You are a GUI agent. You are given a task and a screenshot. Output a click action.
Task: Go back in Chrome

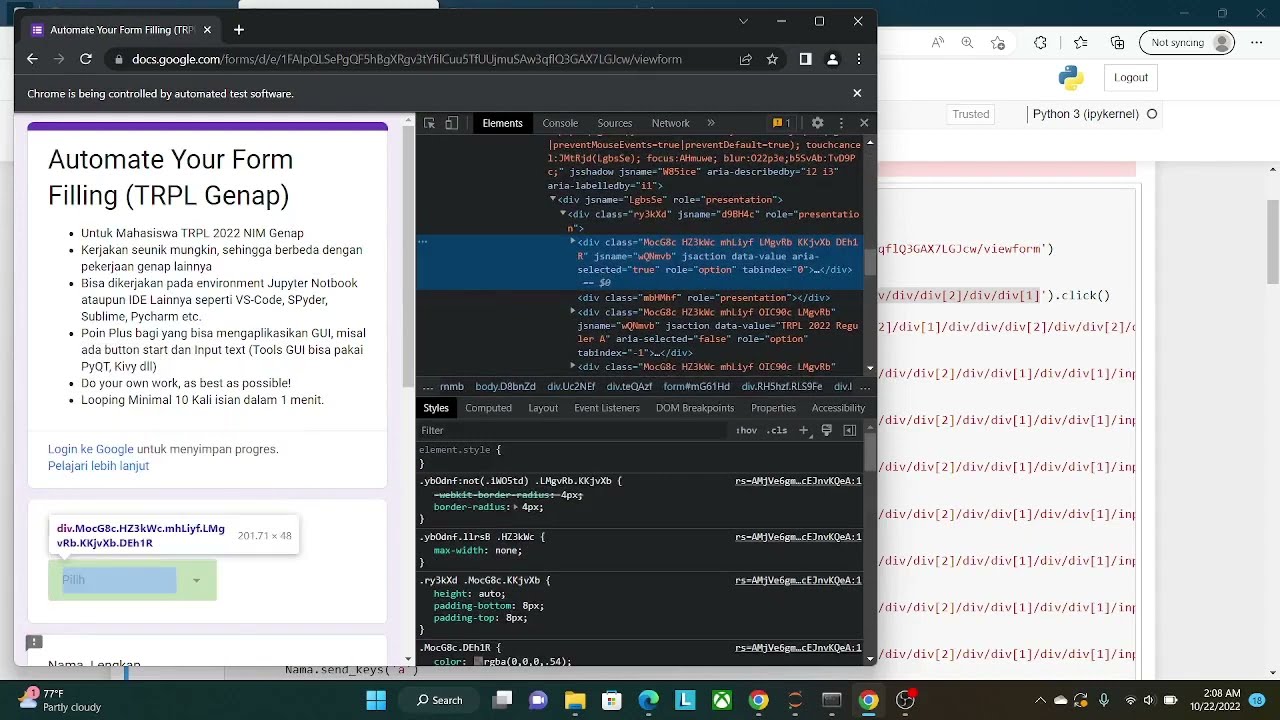click(x=32, y=59)
